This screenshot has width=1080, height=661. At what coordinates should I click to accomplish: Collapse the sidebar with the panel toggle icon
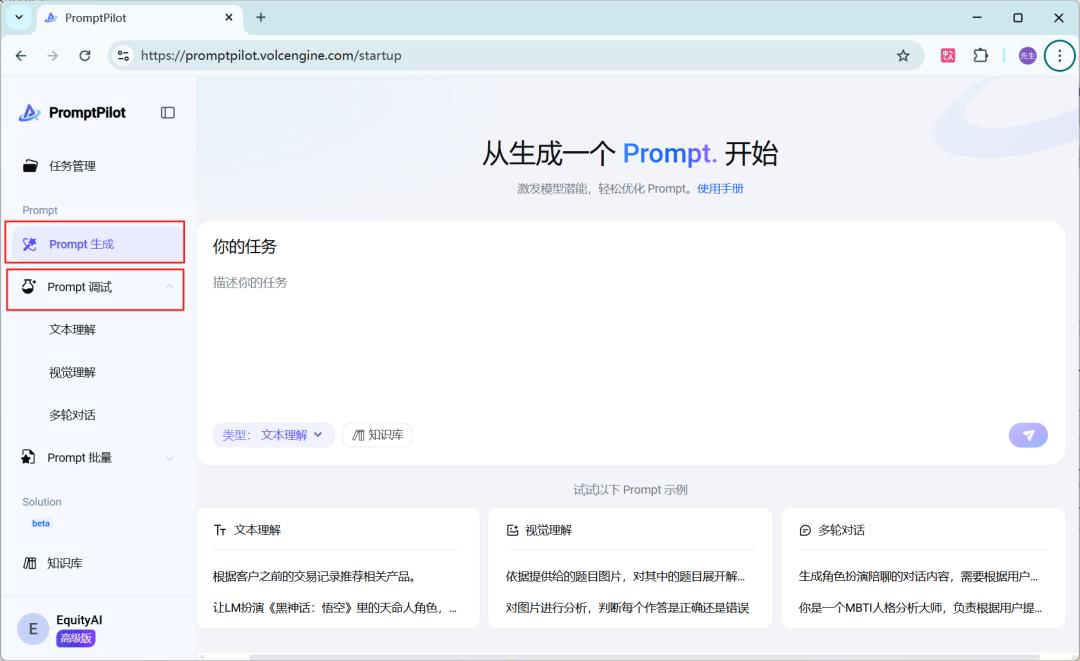167,112
